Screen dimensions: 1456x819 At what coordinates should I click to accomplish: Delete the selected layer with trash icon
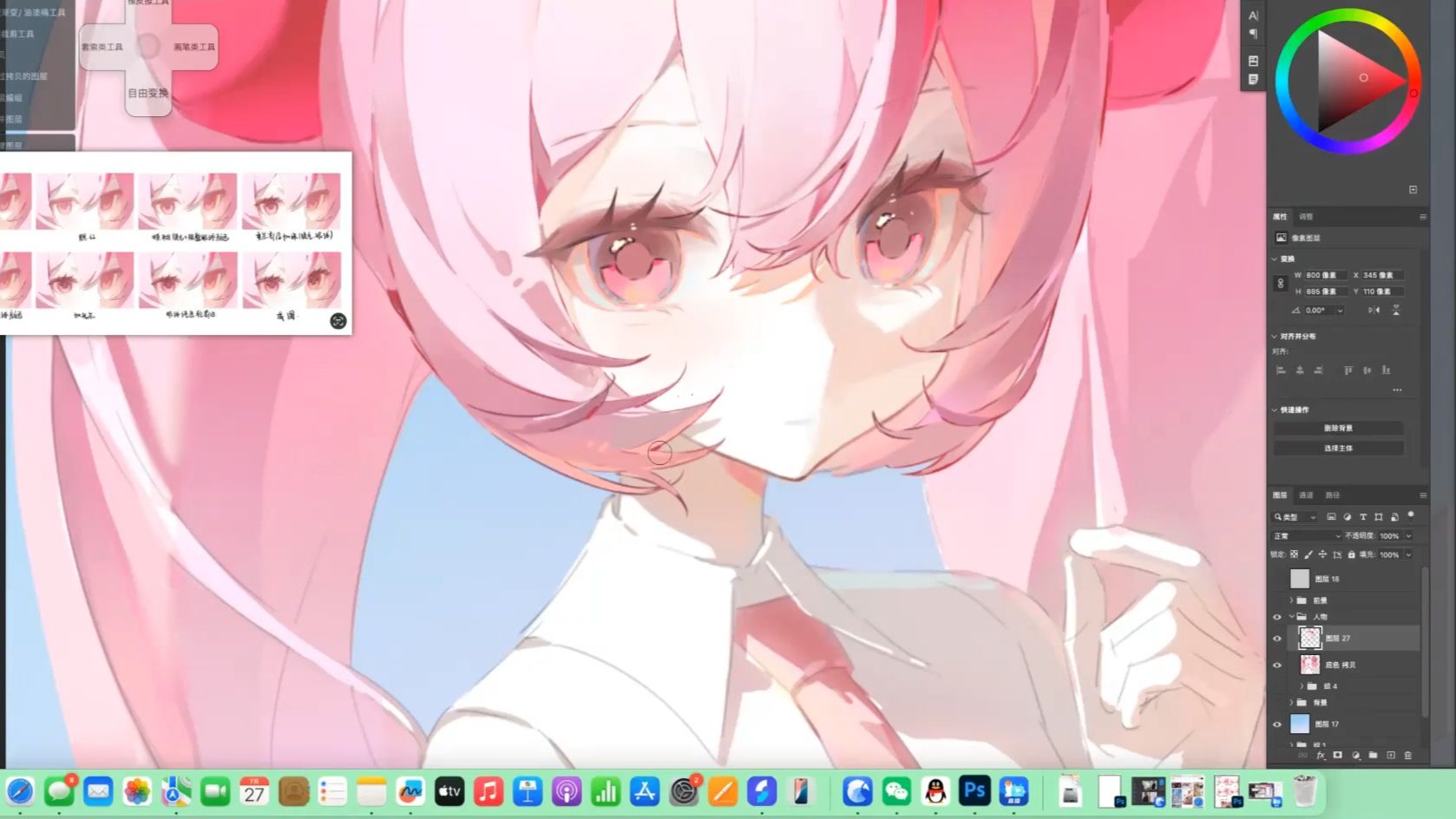pyautogui.click(x=1407, y=756)
